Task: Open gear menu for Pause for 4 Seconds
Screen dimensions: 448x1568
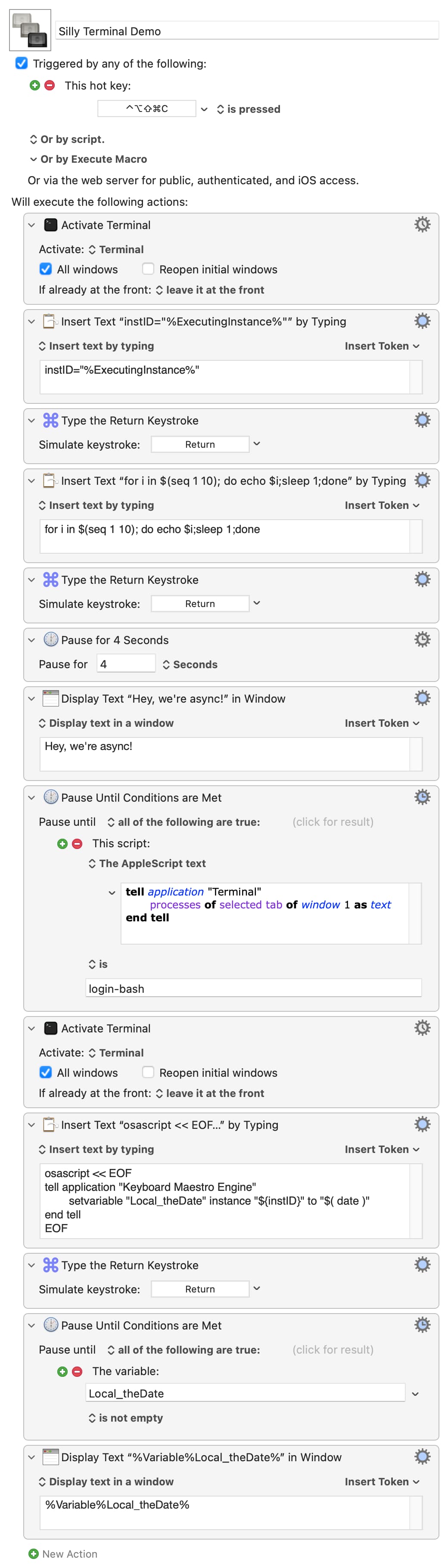Action: click(422, 639)
